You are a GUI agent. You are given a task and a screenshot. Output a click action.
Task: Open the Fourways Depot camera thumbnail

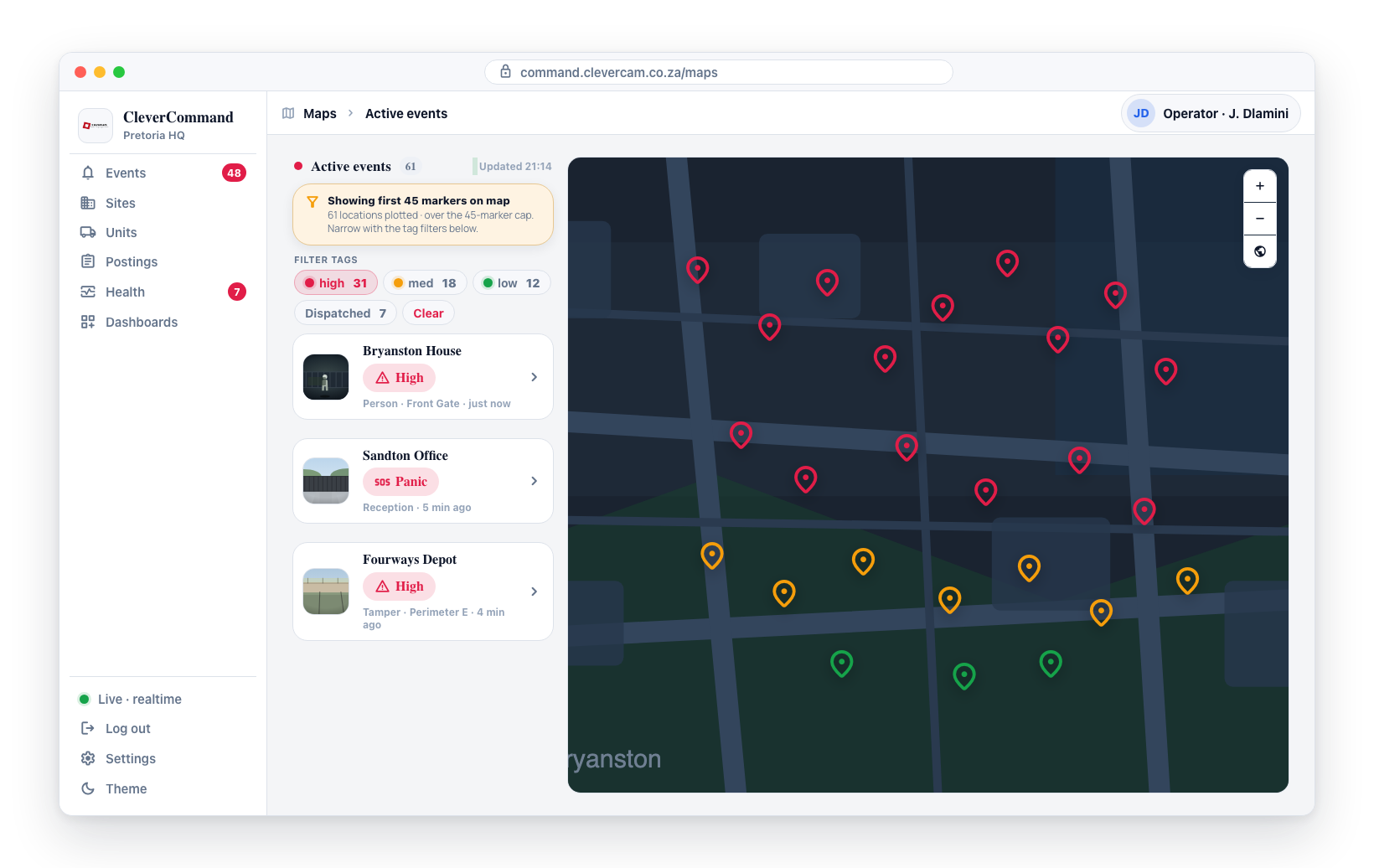coord(326,592)
